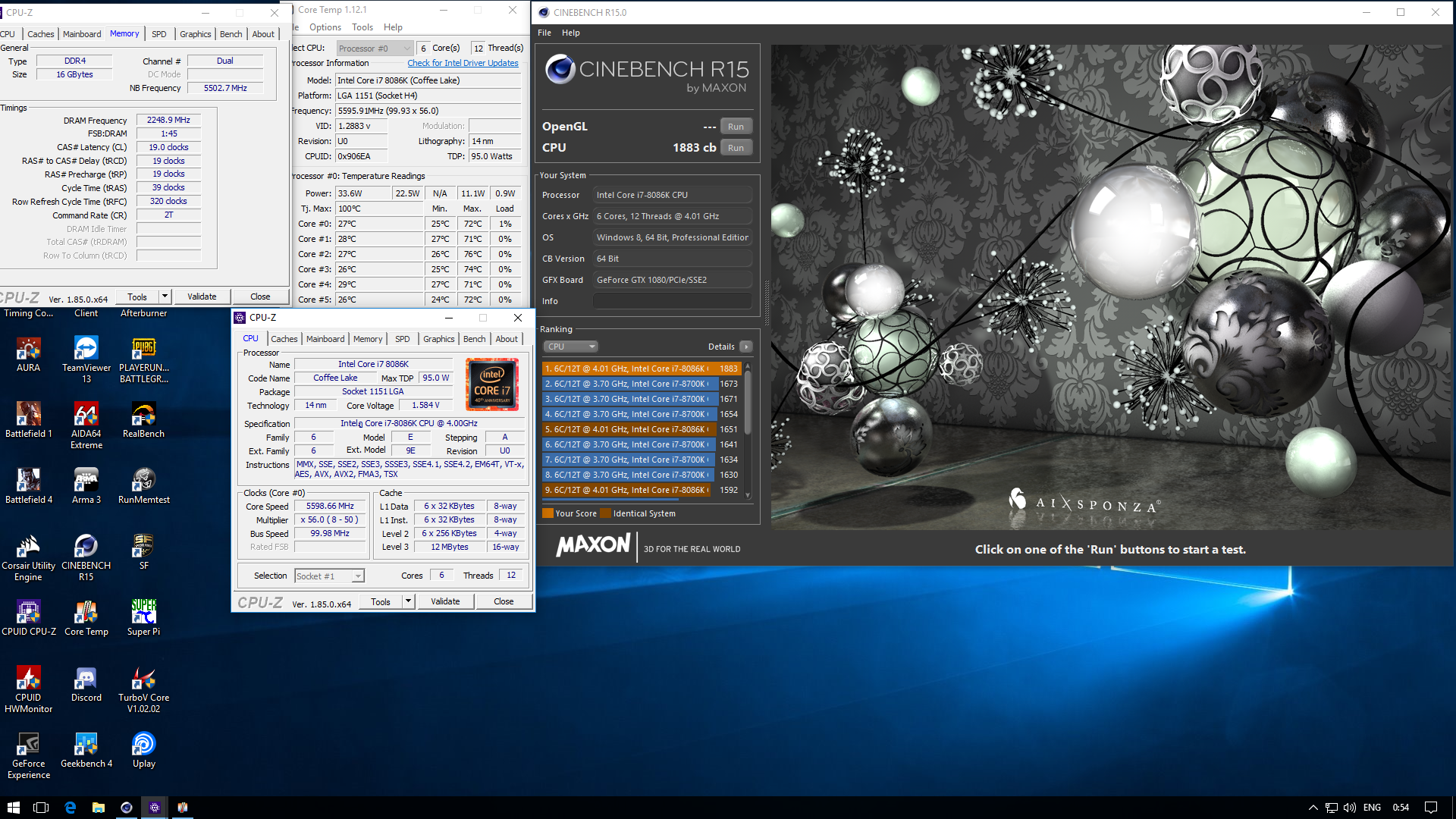1456x819 pixels.
Task: Launch AIDA64 Extreme desktop icon
Action: 86,426
